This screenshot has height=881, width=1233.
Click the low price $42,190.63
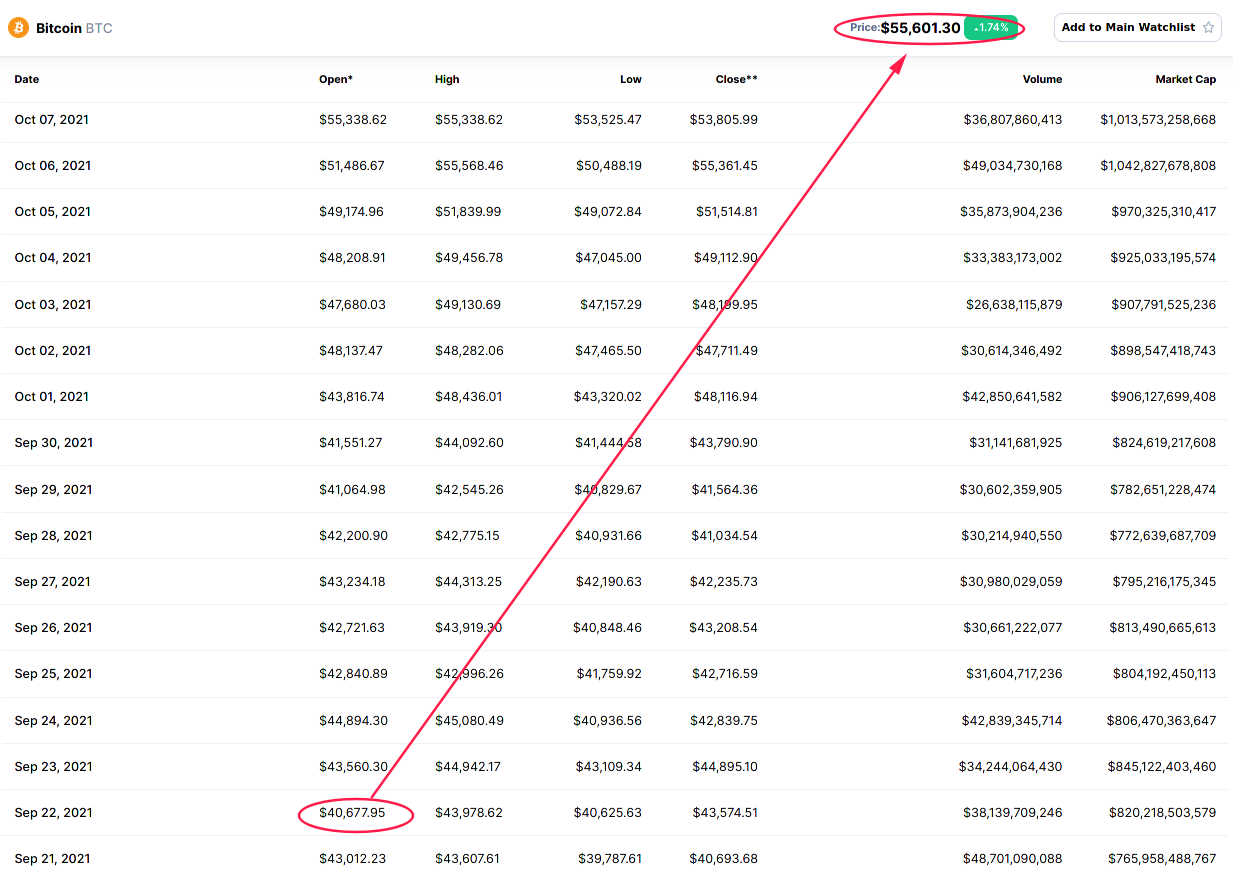(x=608, y=581)
